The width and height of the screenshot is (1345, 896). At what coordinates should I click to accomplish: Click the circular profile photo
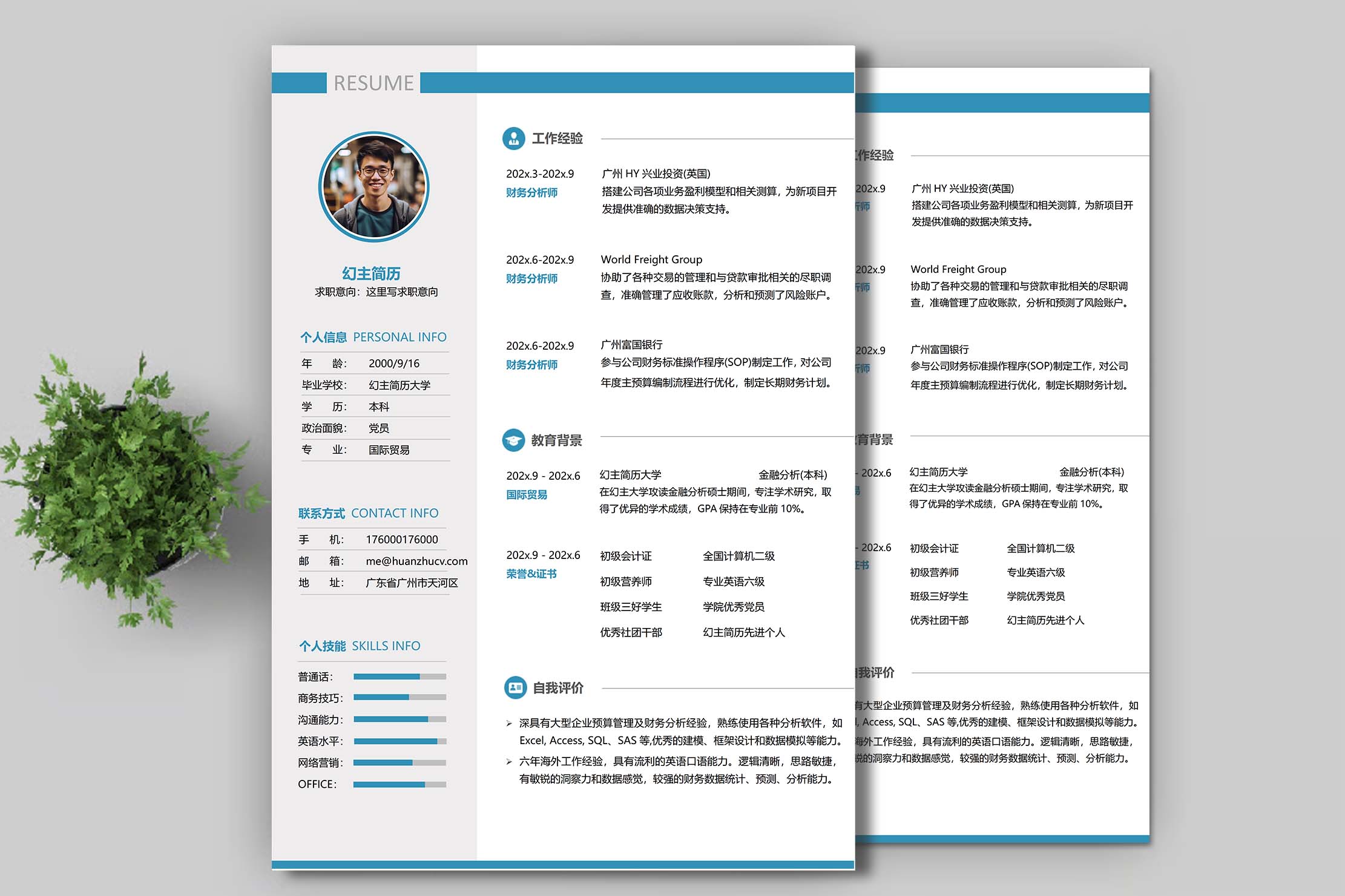(374, 187)
